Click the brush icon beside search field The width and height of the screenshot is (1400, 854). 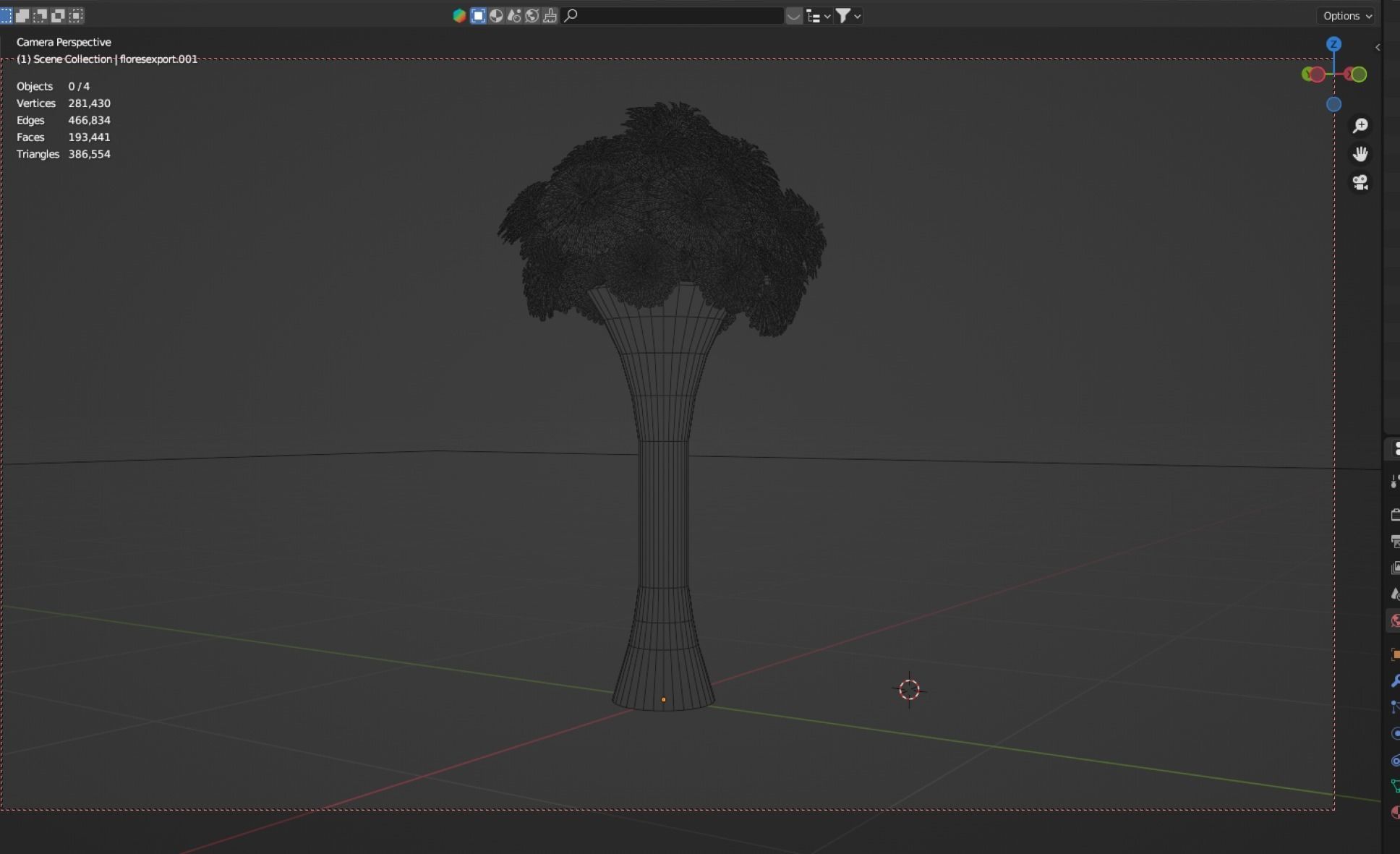(550, 16)
